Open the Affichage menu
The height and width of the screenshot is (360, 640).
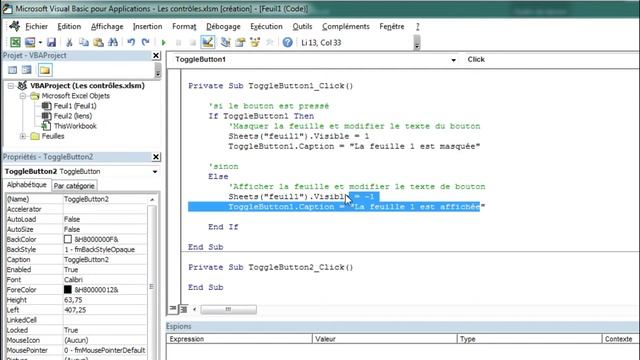point(107,27)
